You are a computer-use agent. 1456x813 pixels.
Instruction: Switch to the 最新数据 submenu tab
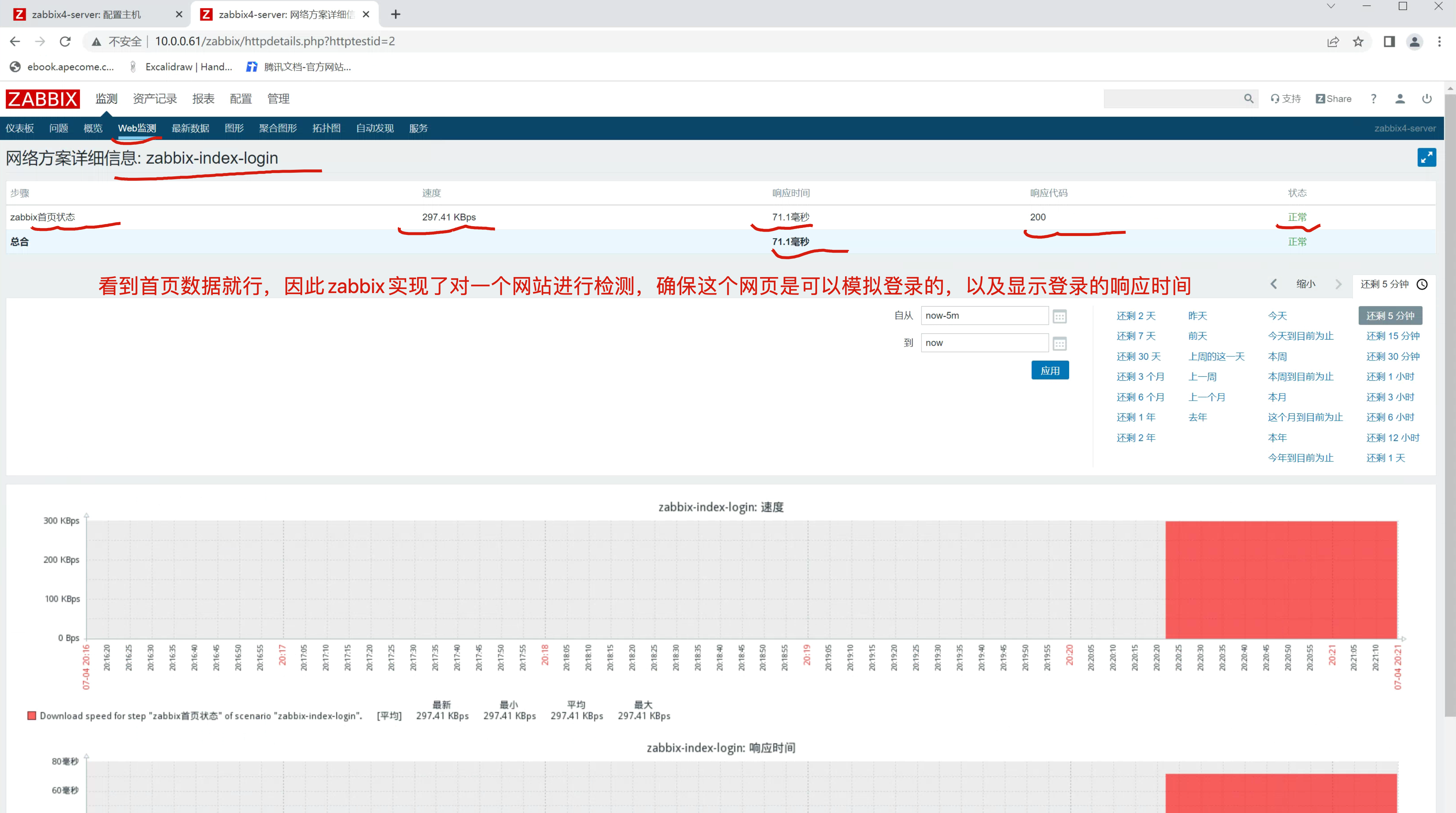[x=191, y=128]
